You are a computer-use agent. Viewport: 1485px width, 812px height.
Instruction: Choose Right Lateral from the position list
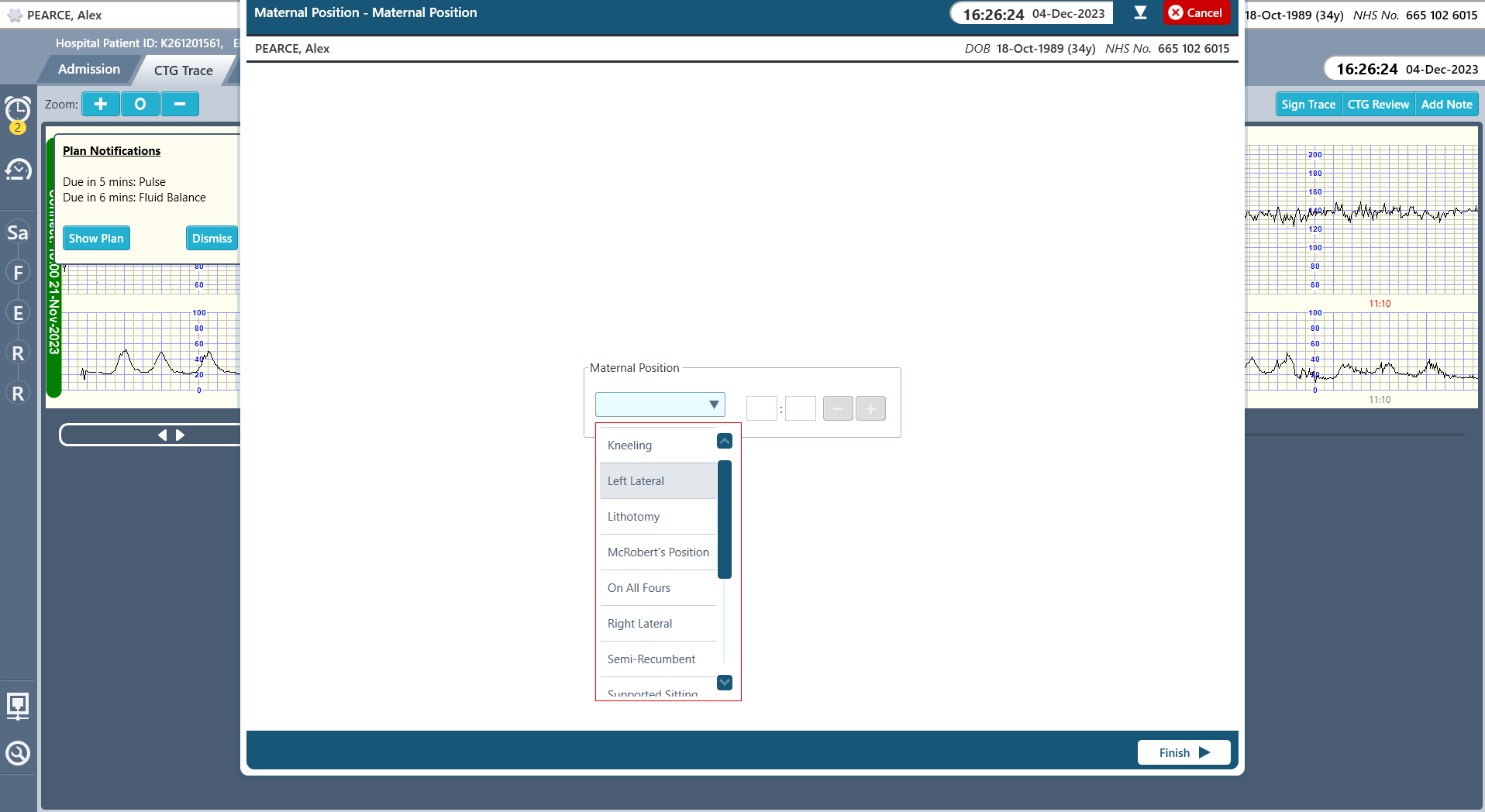tap(658, 624)
